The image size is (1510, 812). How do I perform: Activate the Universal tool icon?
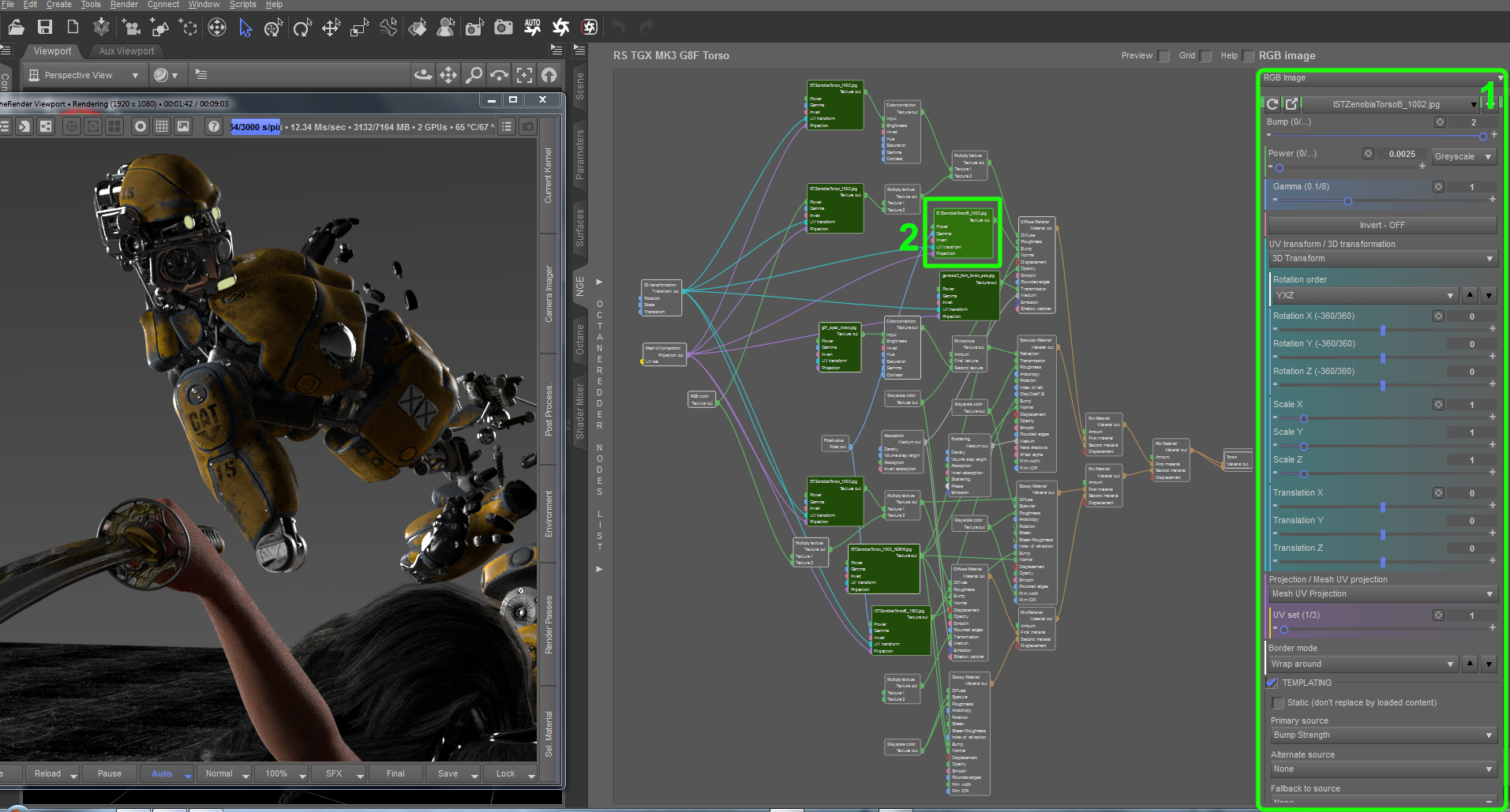[x=216, y=28]
